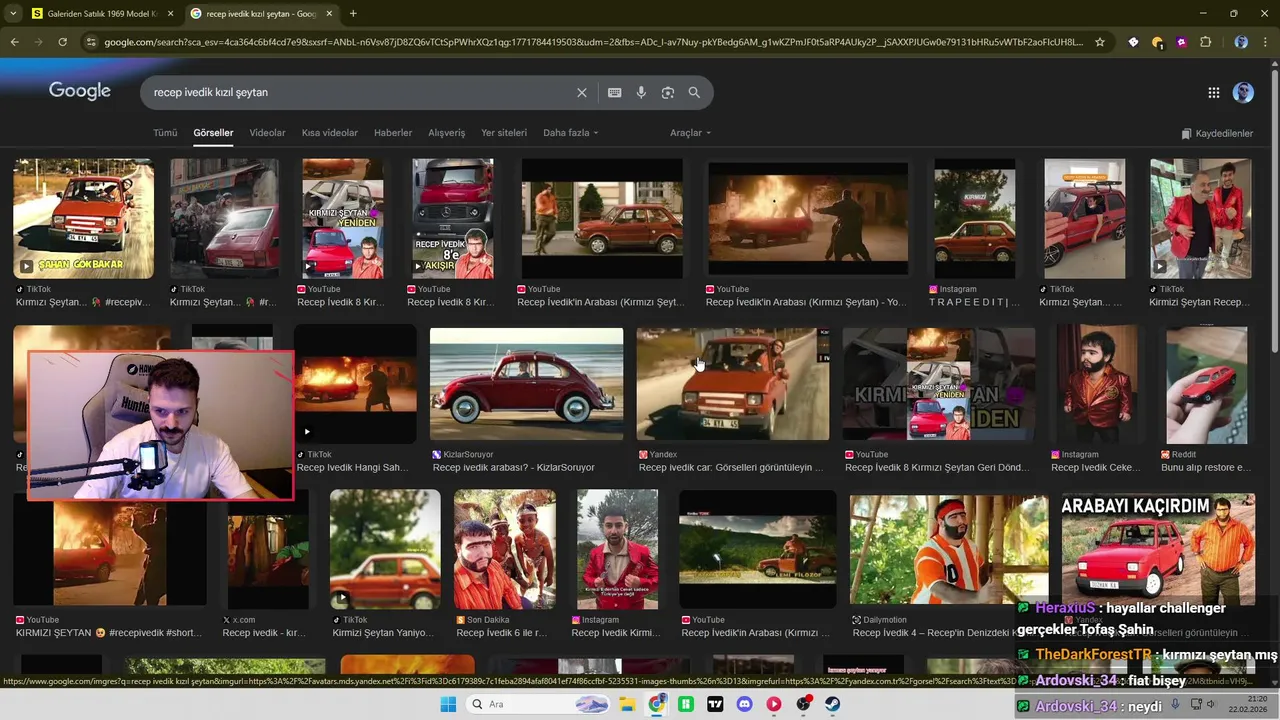The height and width of the screenshot is (720, 1280).
Task: Expand the Araçlar tools dropdown
Action: (x=691, y=133)
